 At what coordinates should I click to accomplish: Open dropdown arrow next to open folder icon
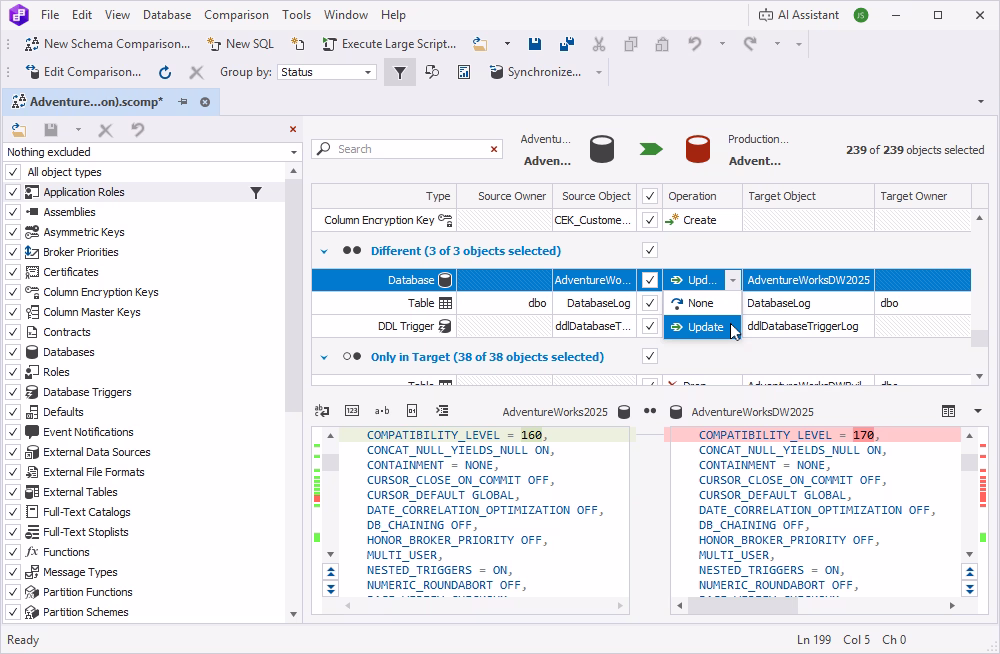pyautogui.click(x=507, y=44)
